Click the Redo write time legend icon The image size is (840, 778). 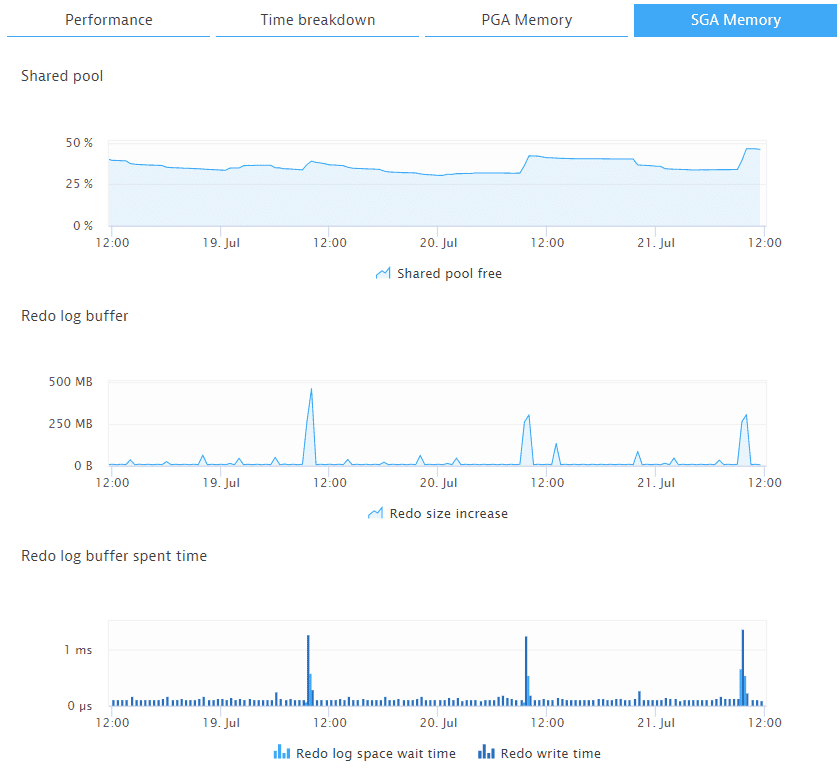(x=487, y=753)
